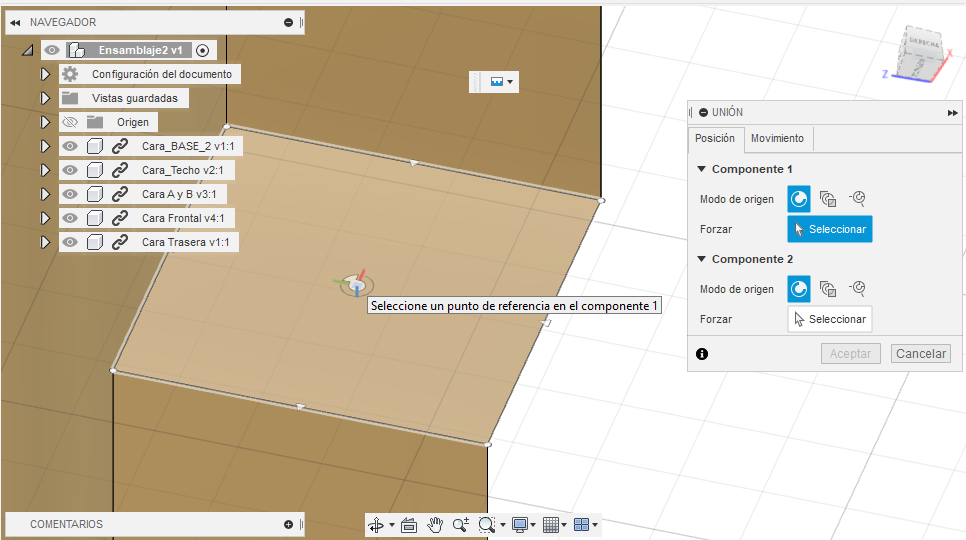Activate Ensamblaje2 v1 radio button
Image resolution: width=966 pixels, height=540 pixels.
coord(203,50)
